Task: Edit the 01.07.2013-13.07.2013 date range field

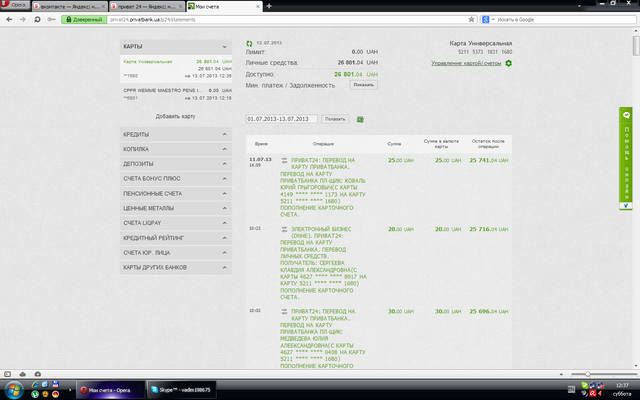Action: point(281,119)
